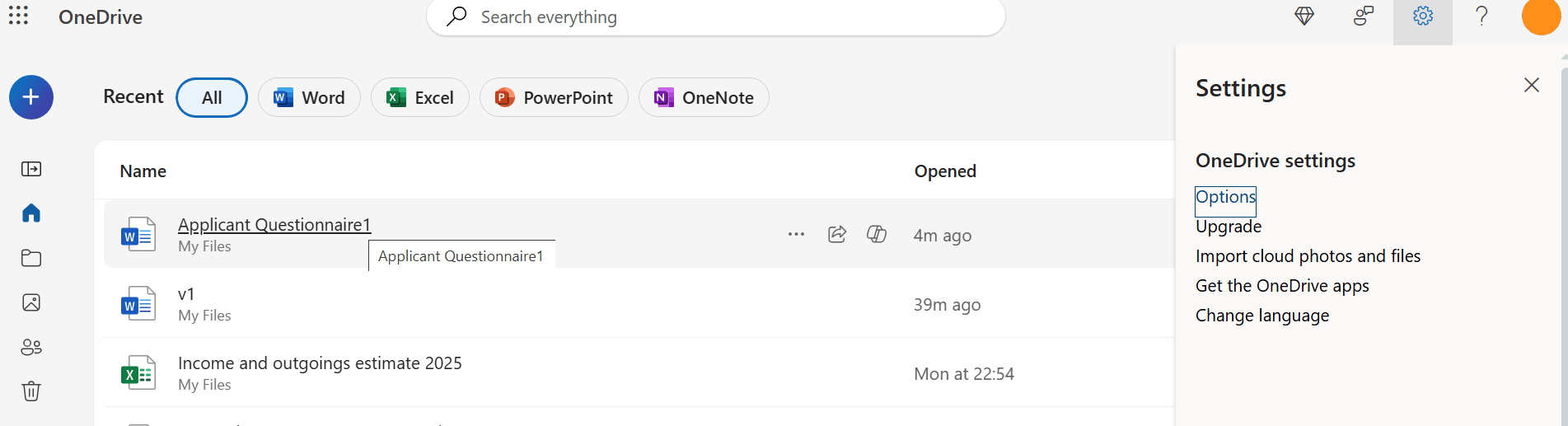Screen dimensions: 1568x426
Task: Select the PowerPoint filter pill
Action: click(x=554, y=97)
